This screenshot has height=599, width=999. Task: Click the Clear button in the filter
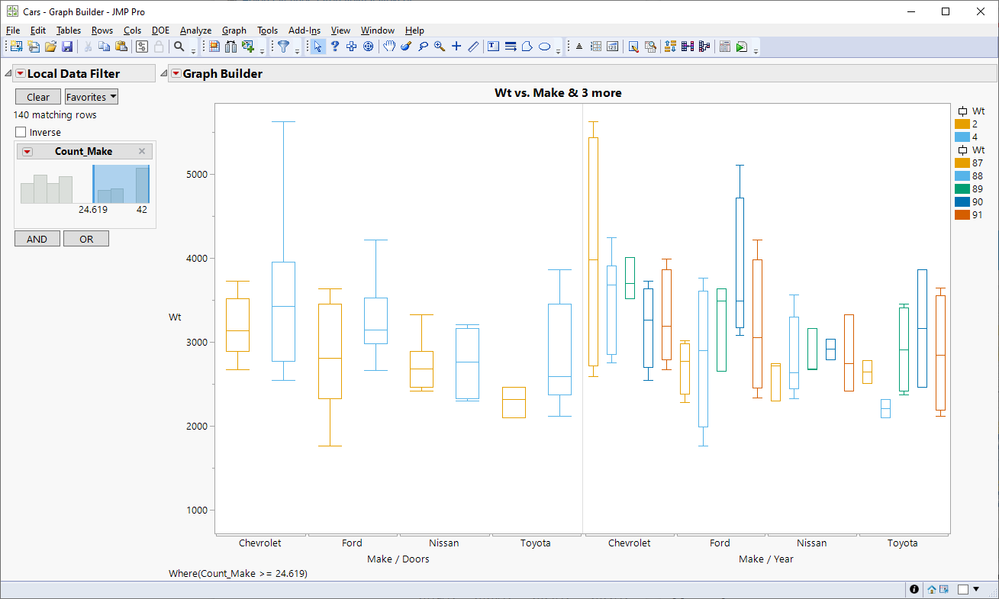pos(38,97)
